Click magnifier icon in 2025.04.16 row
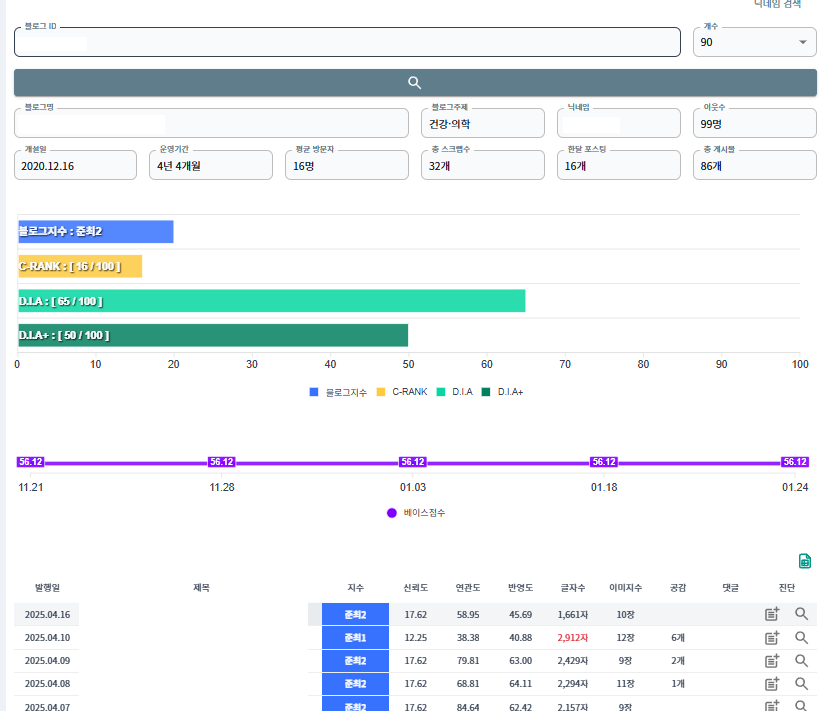The height and width of the screenshot is (711, 819). pos(802,613)
